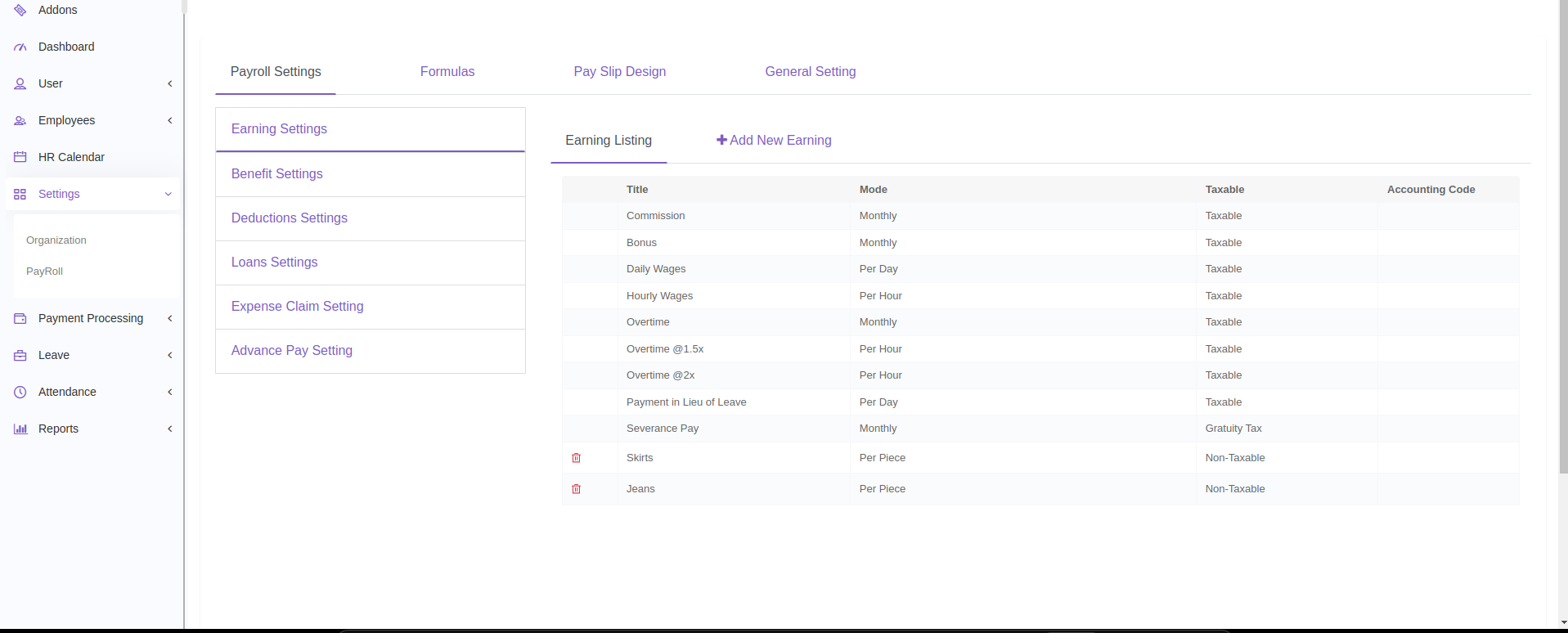Click the HR Calendar icon
This screenshot has width=1568, height=633.
pos(20,157)
